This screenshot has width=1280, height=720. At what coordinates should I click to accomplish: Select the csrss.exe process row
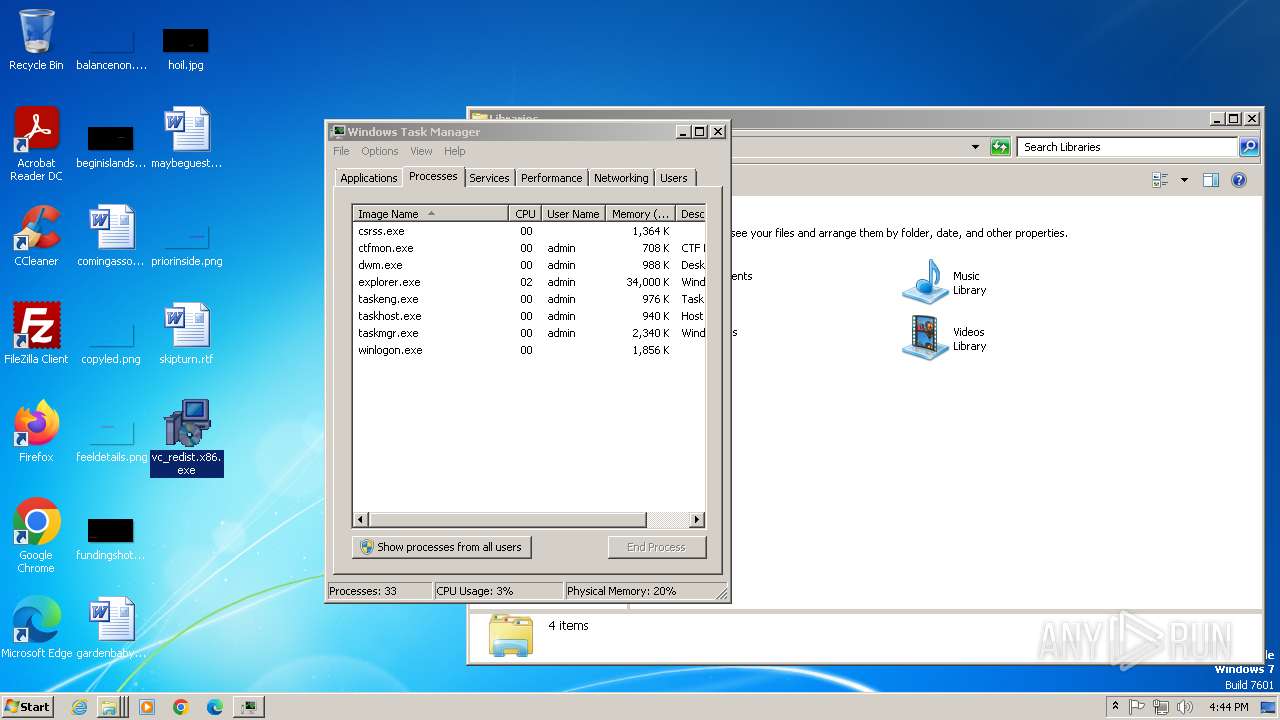[x=529, y=231]
